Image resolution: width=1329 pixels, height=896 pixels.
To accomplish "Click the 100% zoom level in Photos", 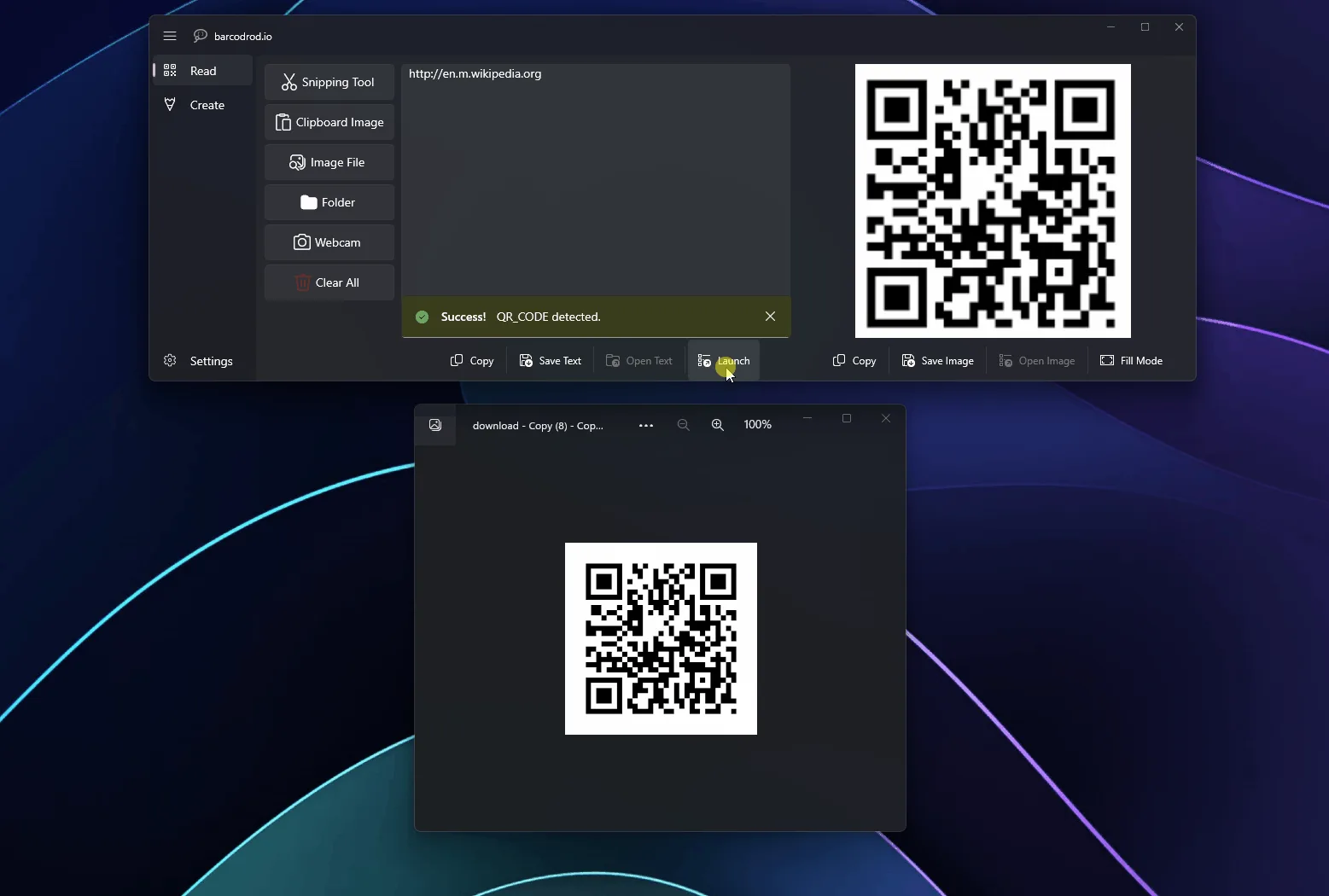I will [758, 425].
